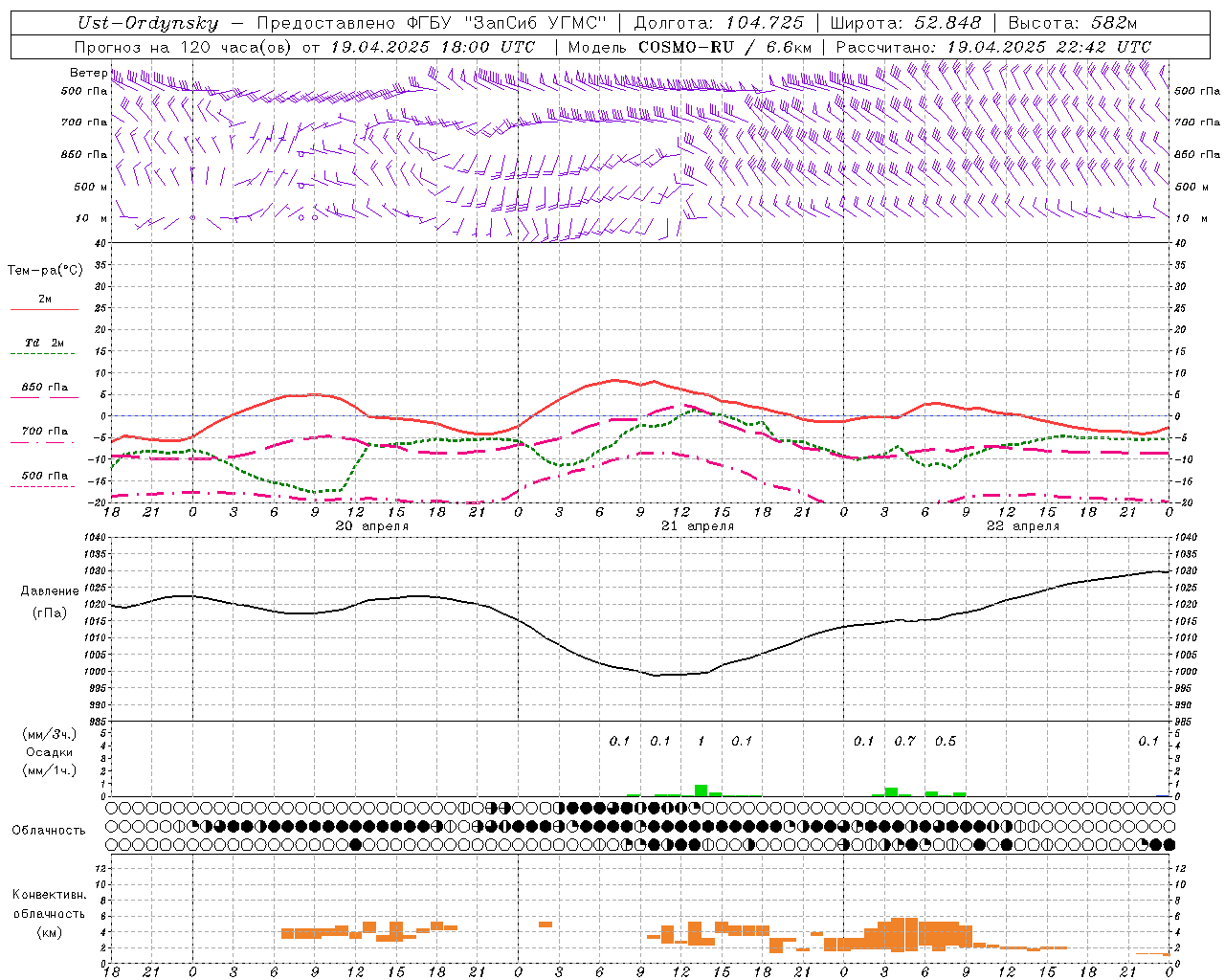Click the 'Долгота: 104.725' longitude value
This screenshot has height=980, width=1225.
tap(719, 24)
